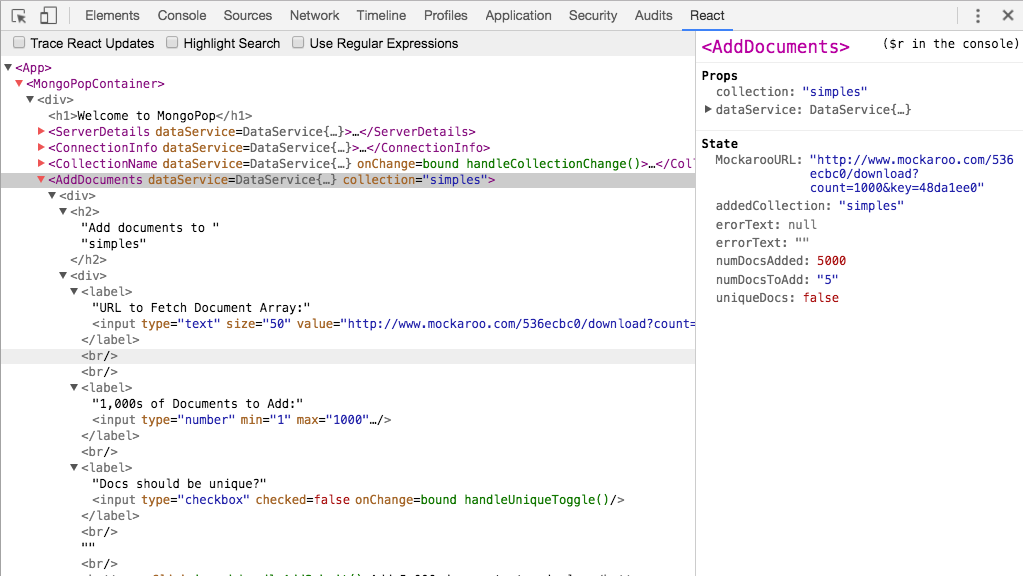Screen dimensions: 1023x576
Task: Switch to the Application tab
Action: click(518, 16)
